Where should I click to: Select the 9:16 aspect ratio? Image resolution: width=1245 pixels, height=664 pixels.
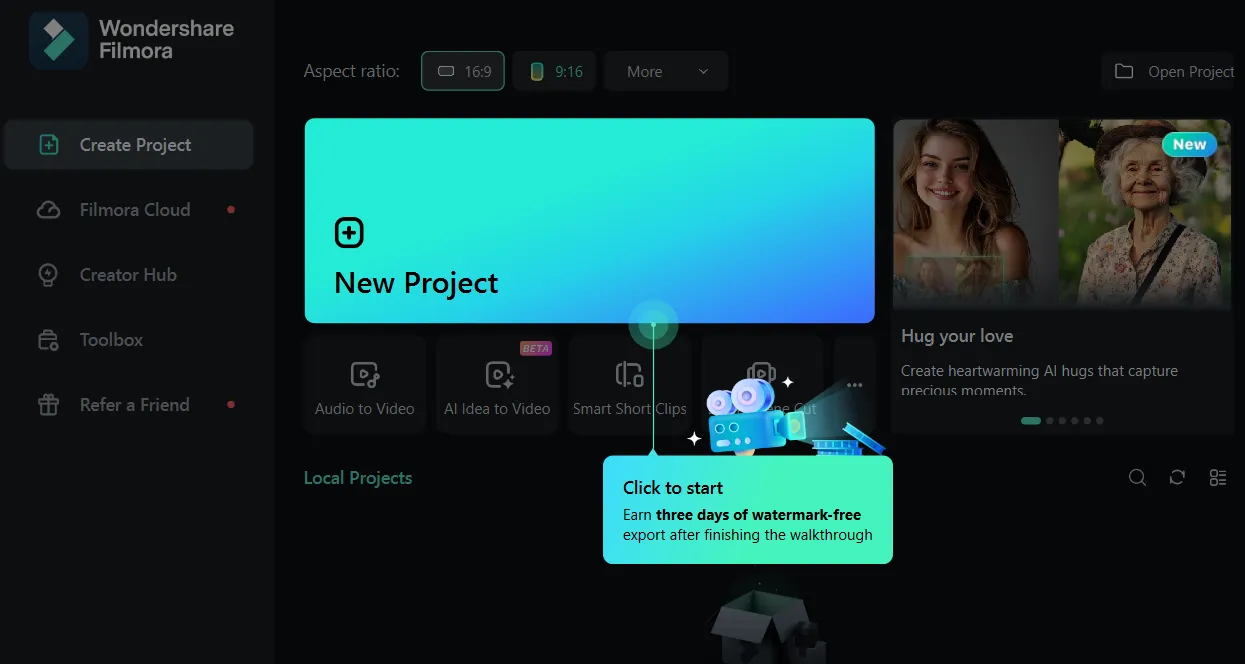pos(555,71)
